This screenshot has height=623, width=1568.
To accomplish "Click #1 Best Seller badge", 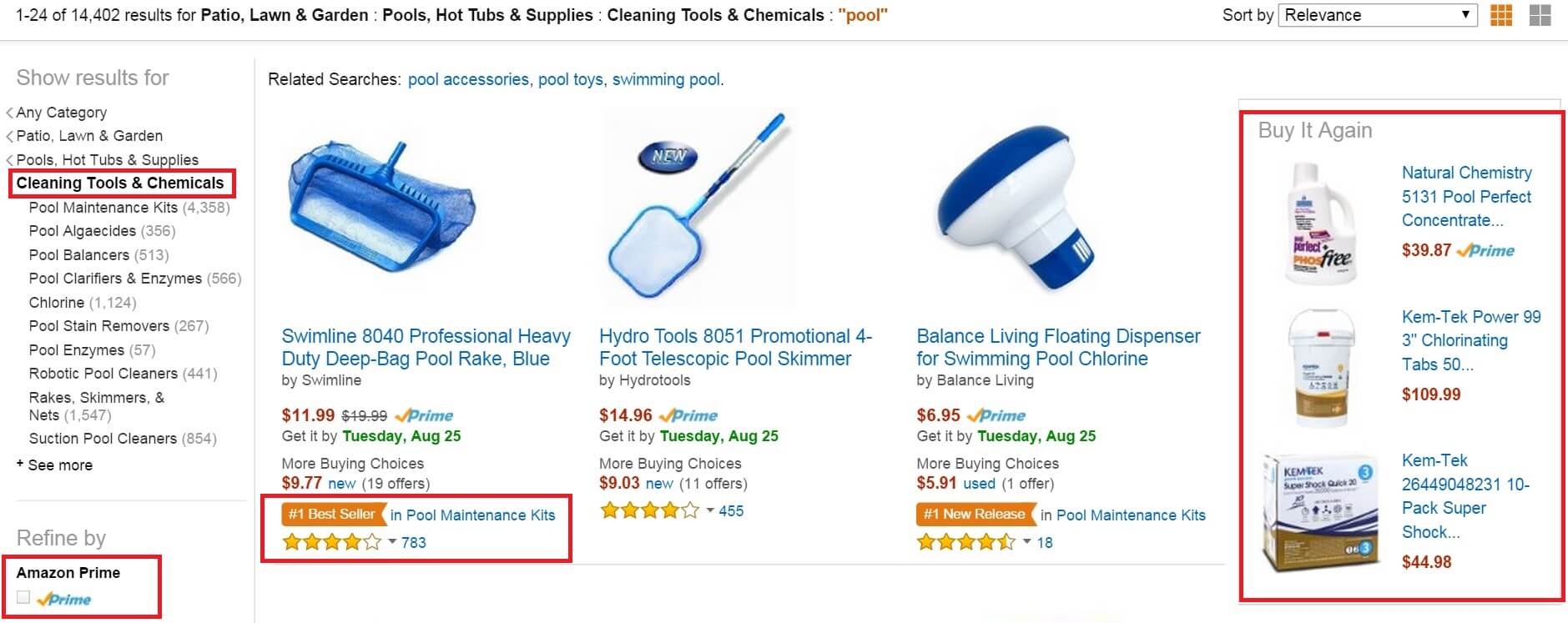I will 333,515.
